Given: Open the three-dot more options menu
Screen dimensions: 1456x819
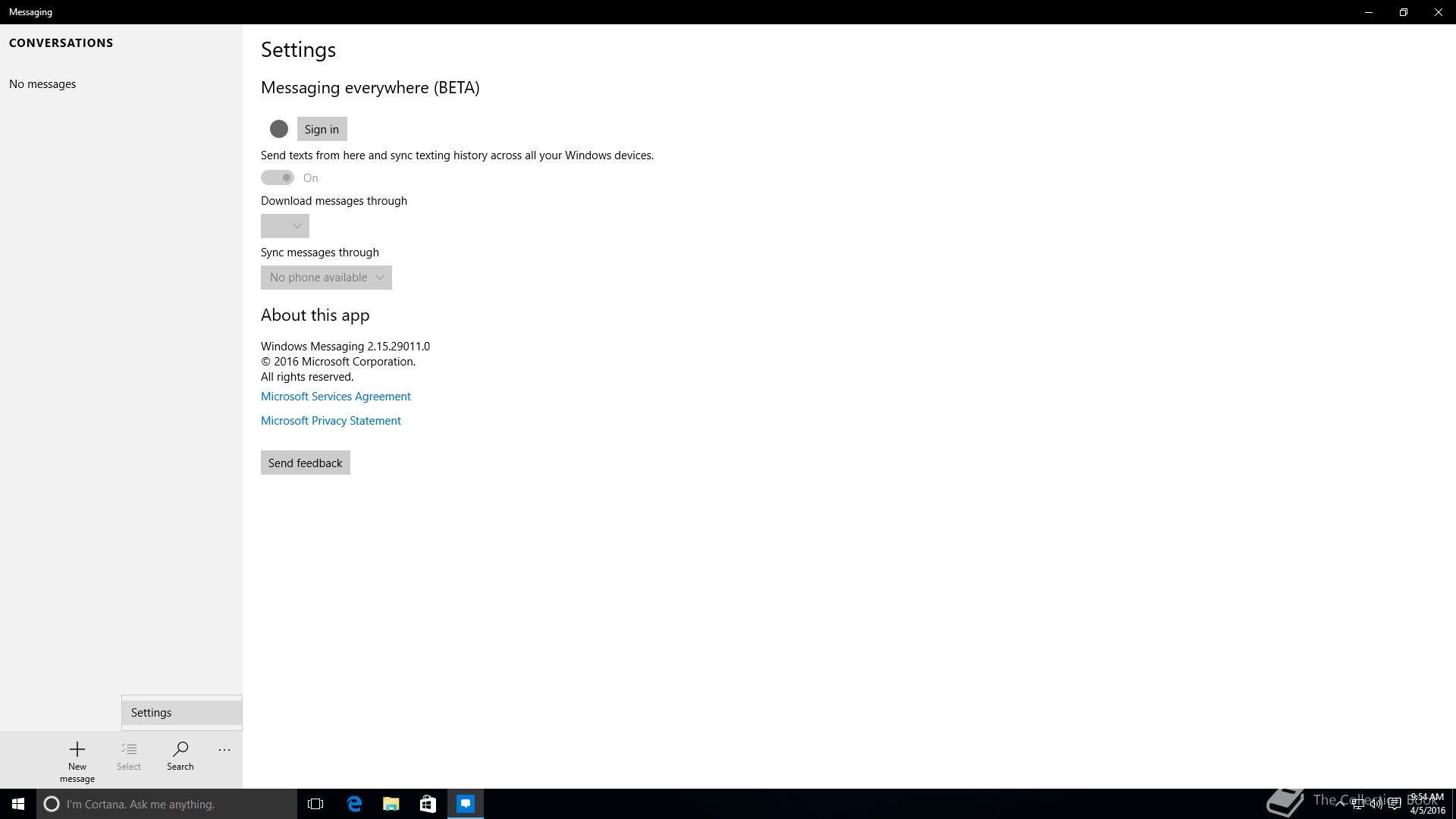Looking at the screenshot, I should tap(224, 750).
